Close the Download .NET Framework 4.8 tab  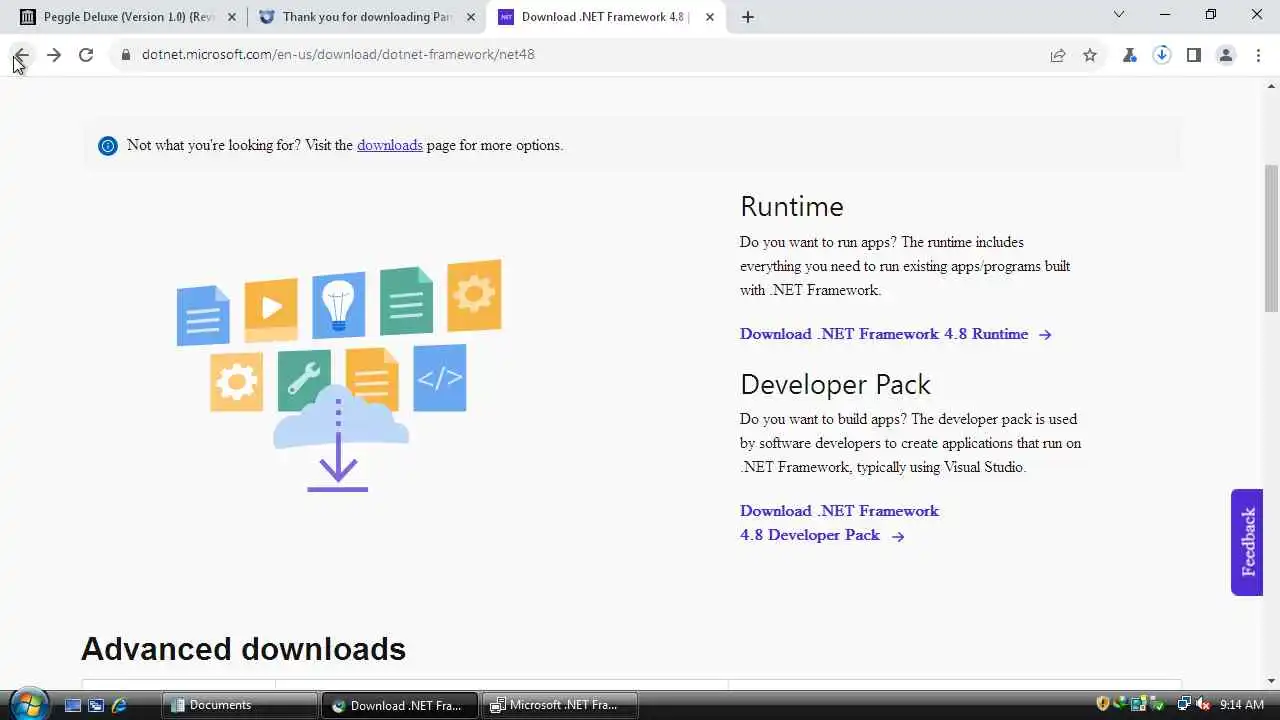point(710,17)
